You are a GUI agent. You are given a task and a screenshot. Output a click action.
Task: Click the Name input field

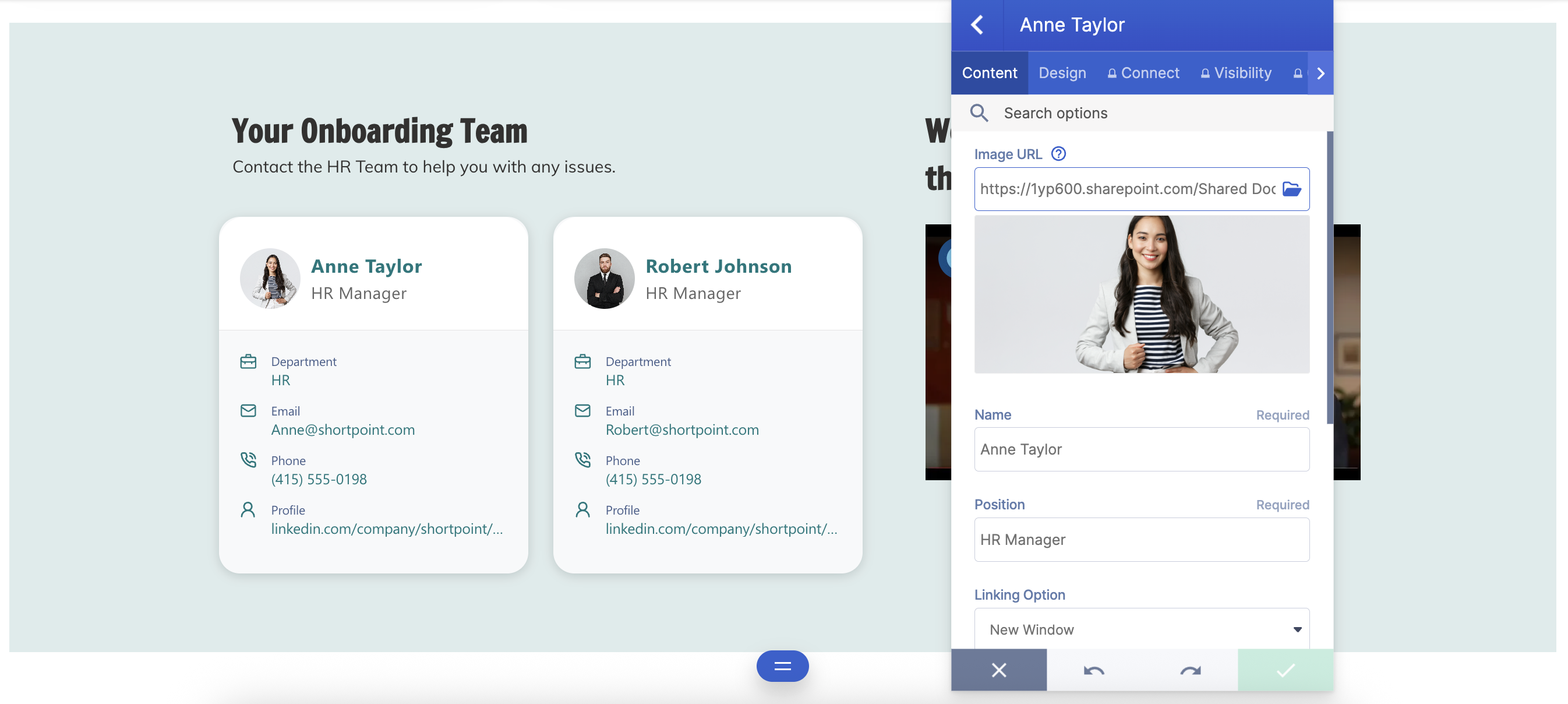[1141, 449]
